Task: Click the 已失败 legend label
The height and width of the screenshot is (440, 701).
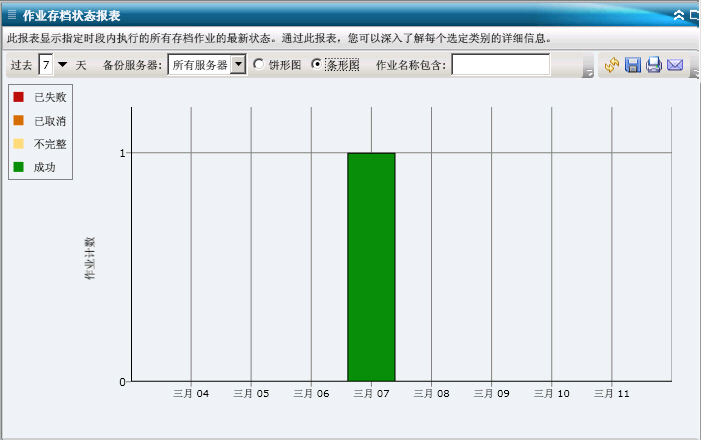Action: [x=50, y=97]
